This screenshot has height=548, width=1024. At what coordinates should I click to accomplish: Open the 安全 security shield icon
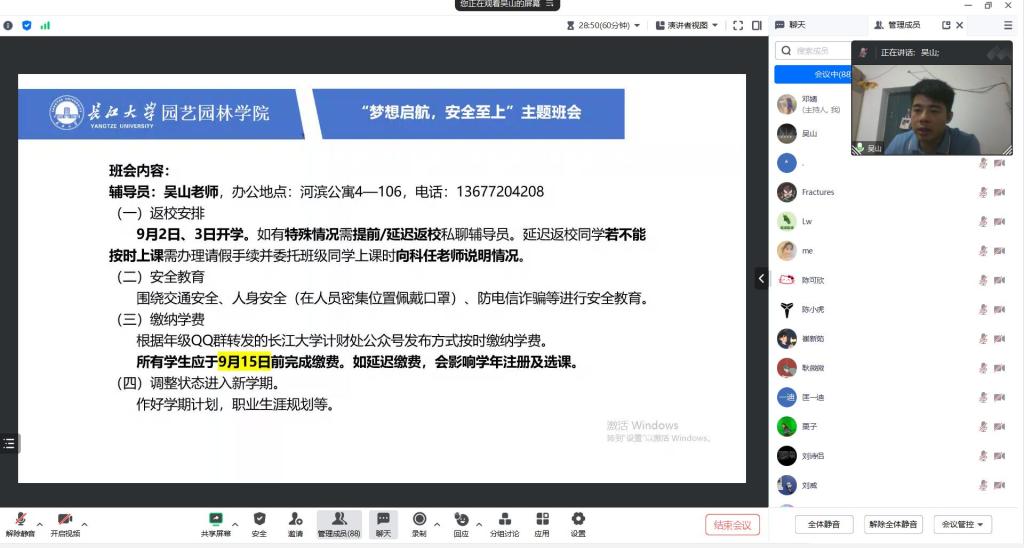pos(259,520)
